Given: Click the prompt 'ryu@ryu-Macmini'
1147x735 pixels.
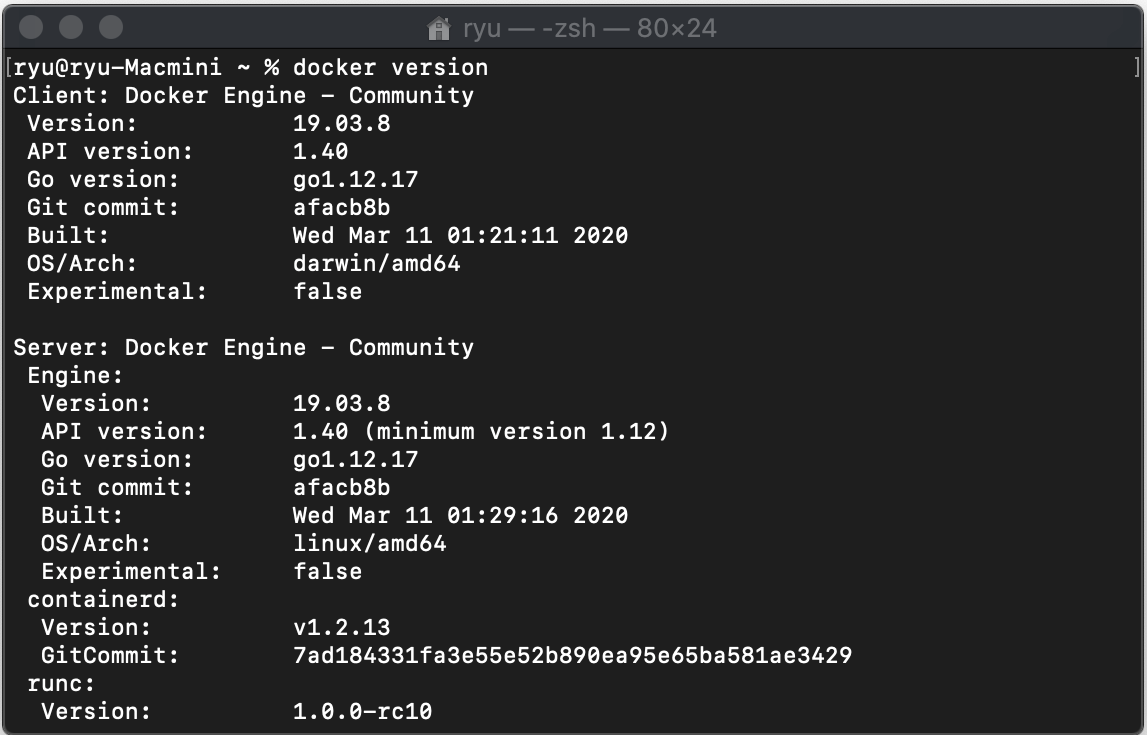Looking at the screenshot, I should [117, 67].
